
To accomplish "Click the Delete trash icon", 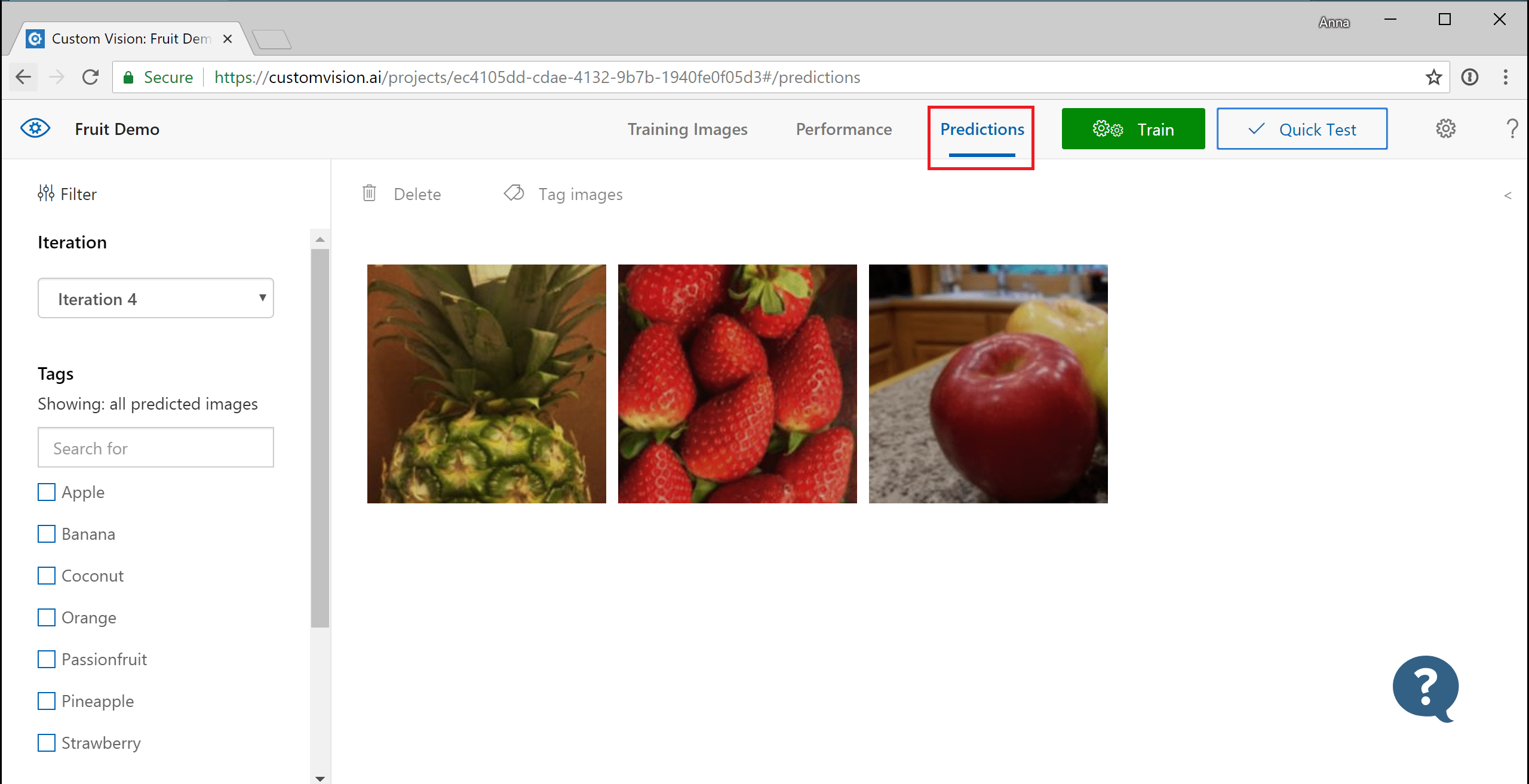I will pyautogui.click(x=370, y=194).
